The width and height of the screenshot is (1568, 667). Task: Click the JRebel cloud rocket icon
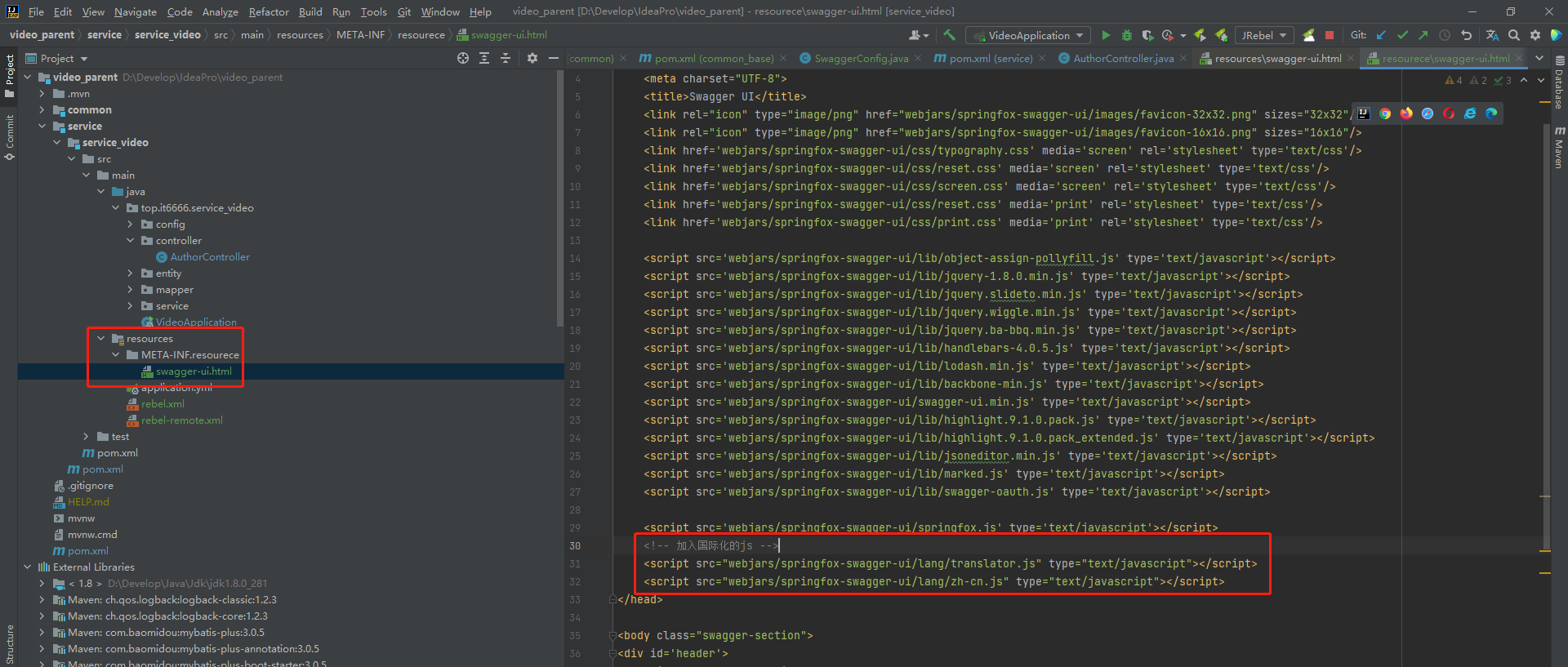pos(1309,35)
